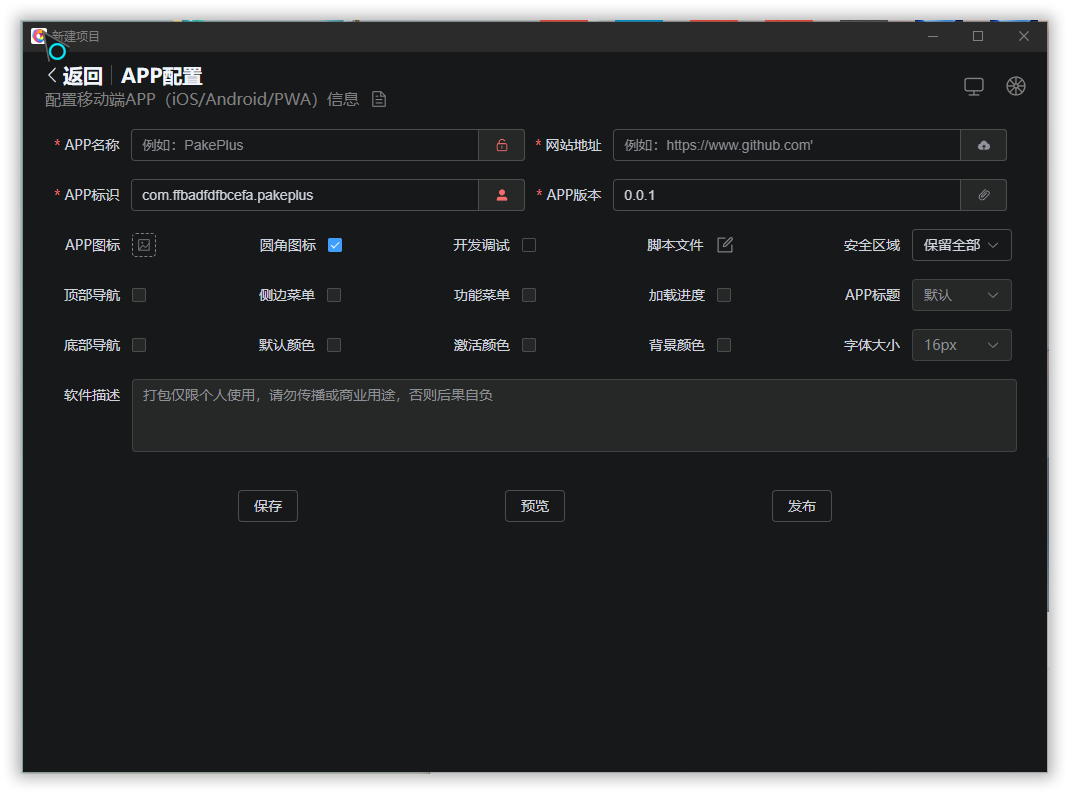This screenshot has width=1069, height=794.
Task: Click the paperclip icon beside APP版本
Action: 983,195
